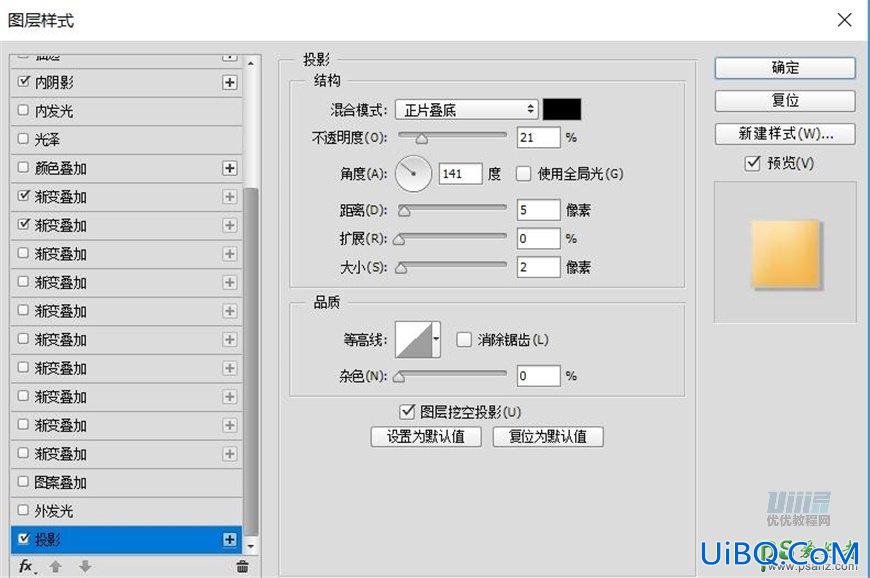870x578 pixels.
Task: Check 使用全局光(G) option
Action: click(x=523, y=174)
